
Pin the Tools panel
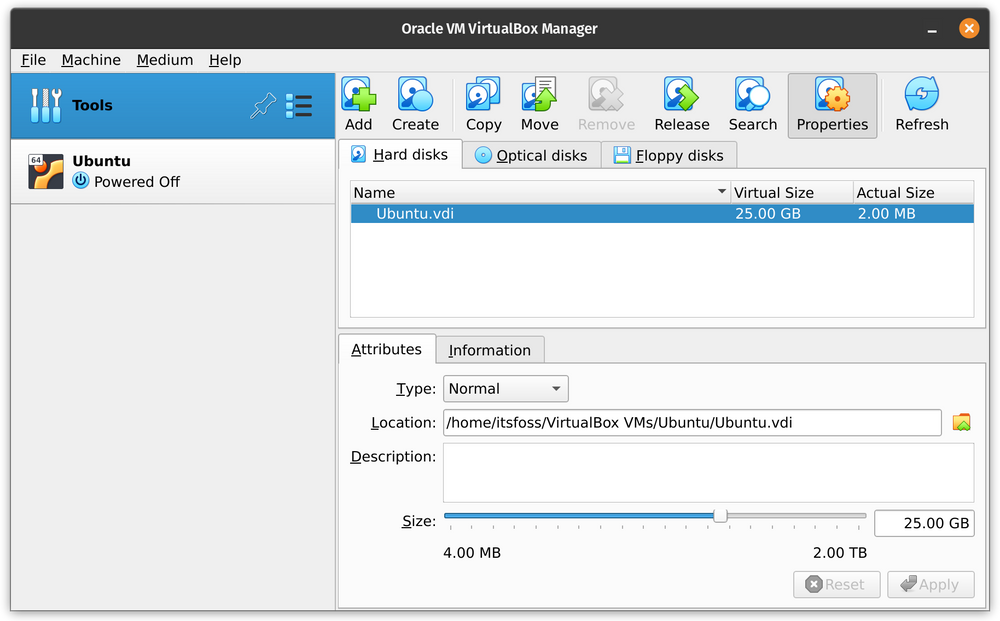(x=263, y=105)
